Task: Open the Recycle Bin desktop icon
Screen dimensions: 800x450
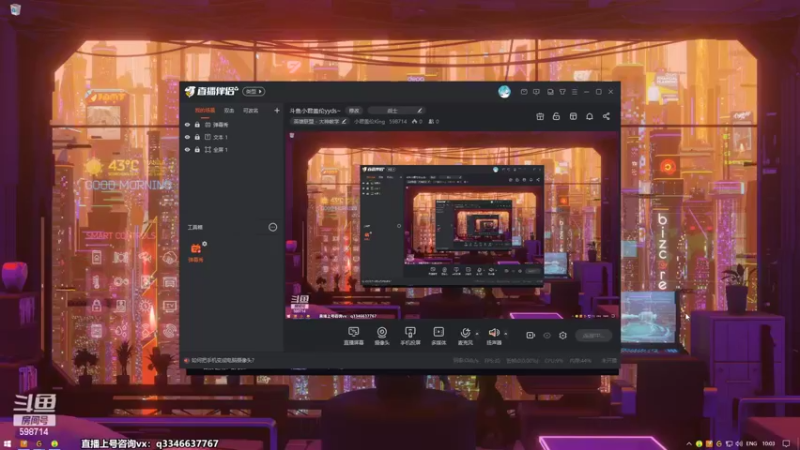Action: 15,10
